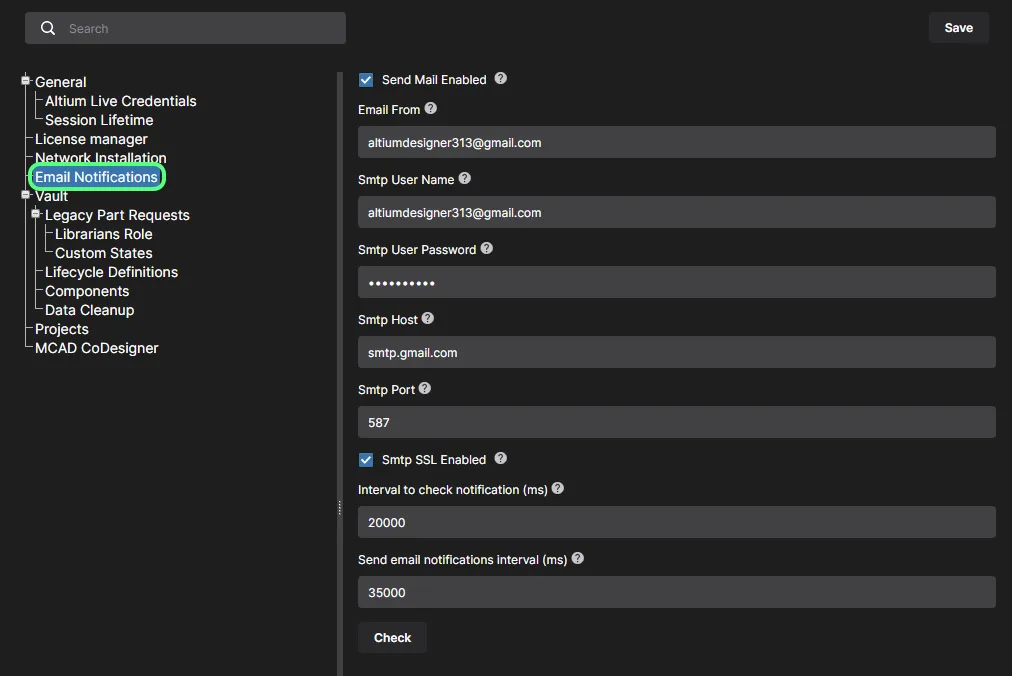1012x676 pixels.
Task: Click help icon beside Send Mail Enabled
Action: [x=501, y=79]
